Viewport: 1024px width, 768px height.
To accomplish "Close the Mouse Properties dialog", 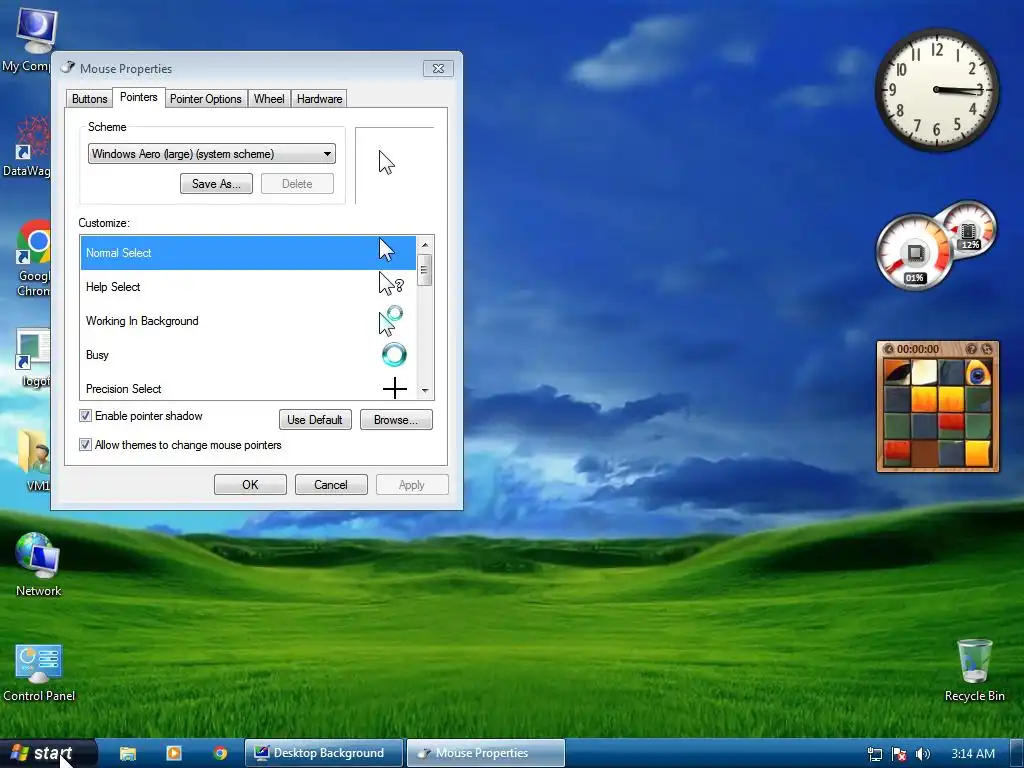I will coord(438,69).
